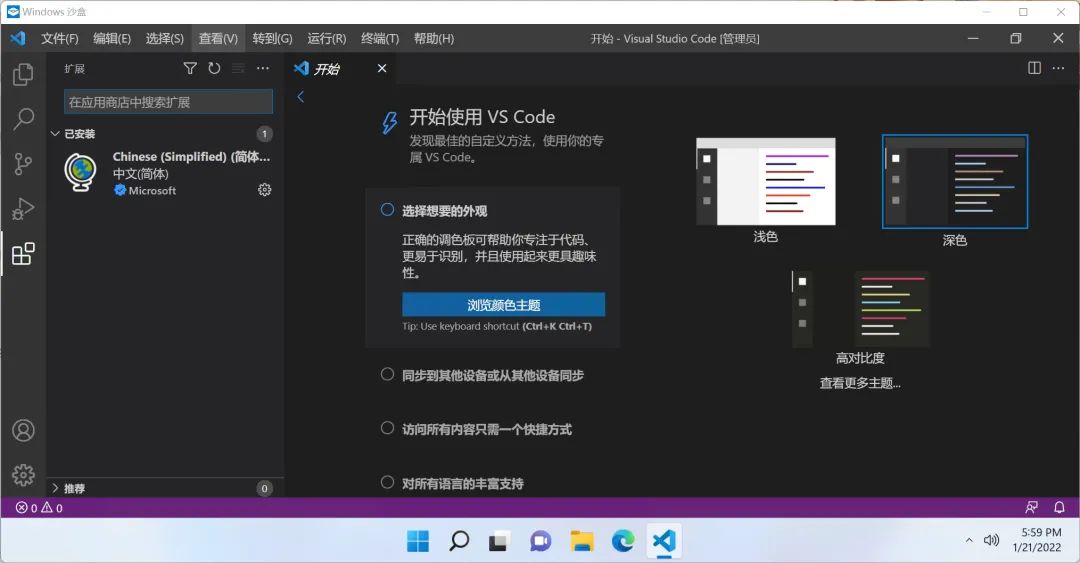Select the 访问所有内容只需一个快捷方式 step radio
This screenshot has height=563, width=1080.
pyautogui.click(x=388, y=428)
